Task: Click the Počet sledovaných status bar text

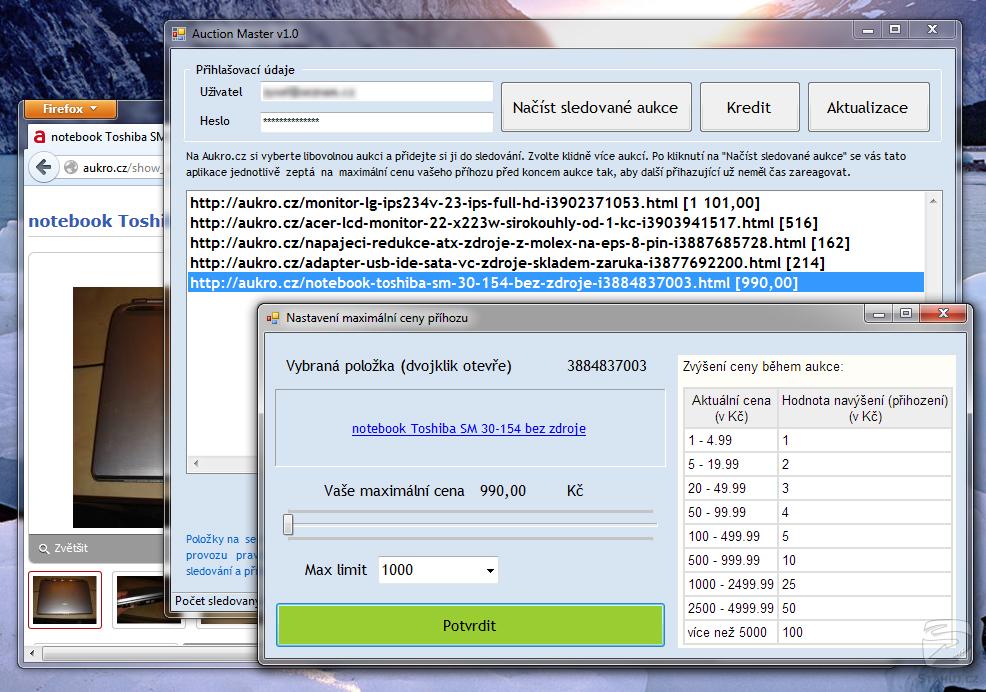Action: coord(216,601)
